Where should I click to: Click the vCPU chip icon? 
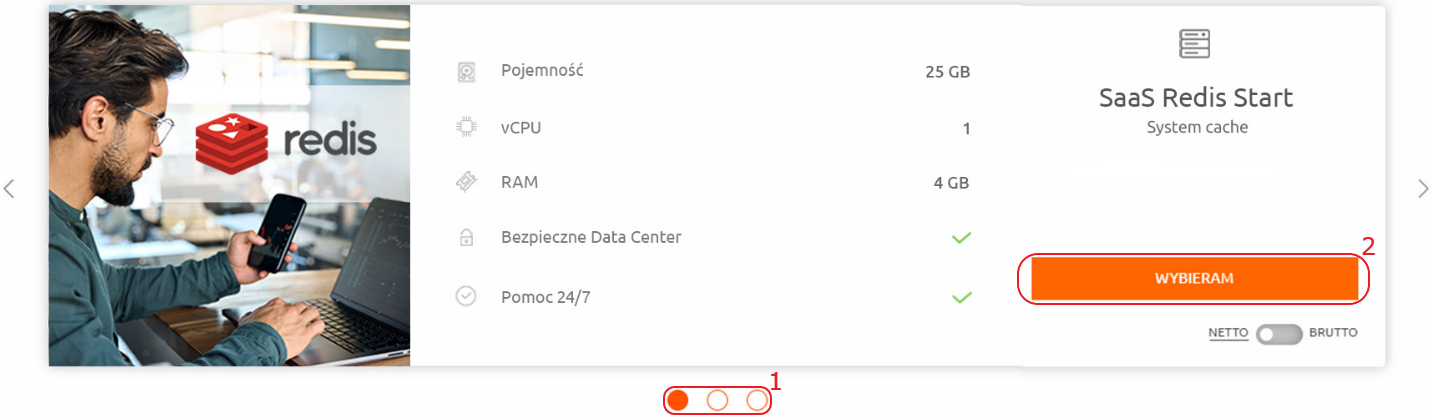[x=466, y=127]
